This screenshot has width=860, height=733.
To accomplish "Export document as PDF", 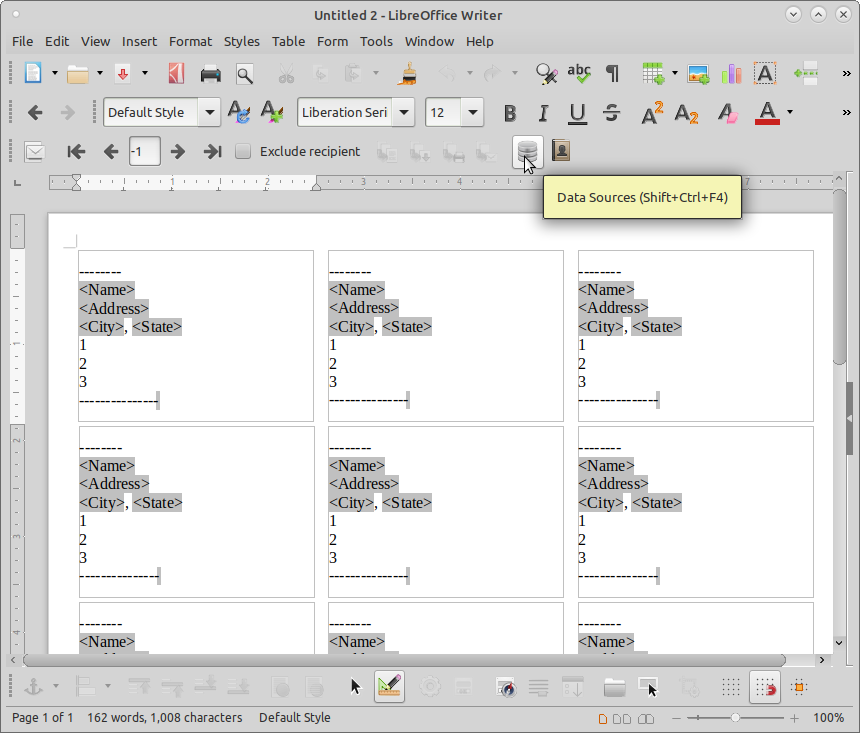I will 176,73.
